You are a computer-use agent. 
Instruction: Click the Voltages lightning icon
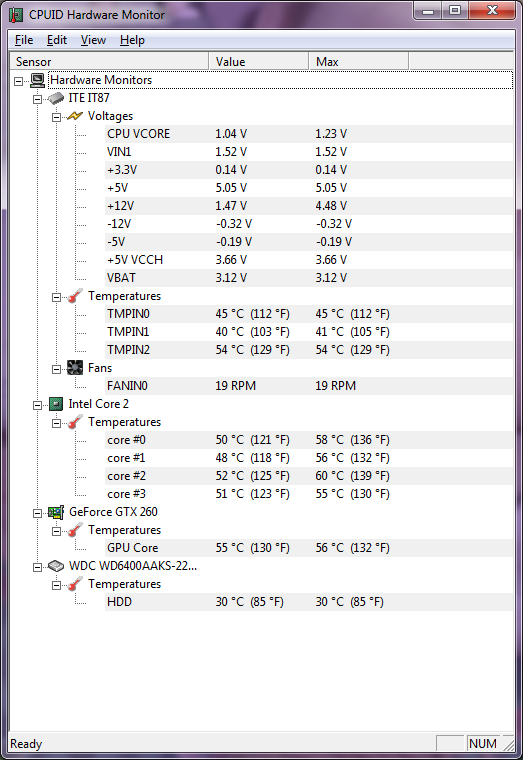(x=75, y=116)
